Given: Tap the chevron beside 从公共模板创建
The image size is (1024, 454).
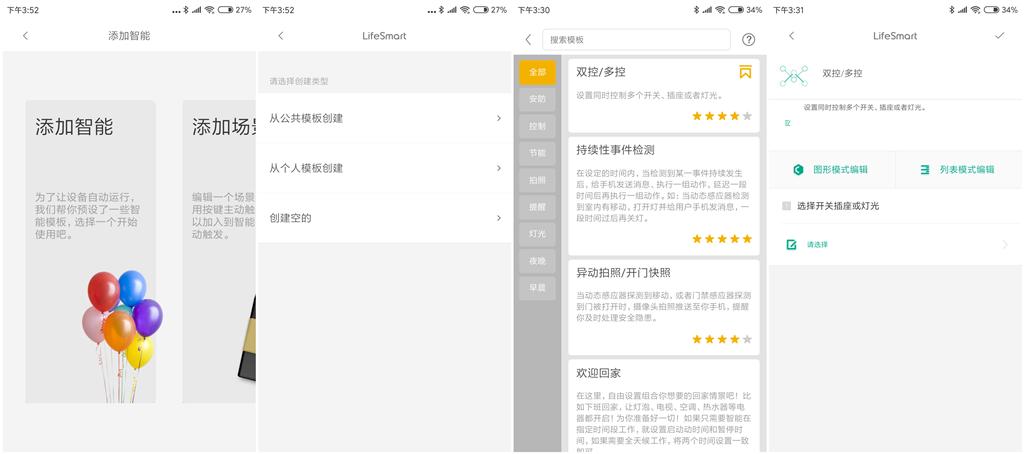Looking at the screenshot, I should pyautogui.click(x=499, y=118).
